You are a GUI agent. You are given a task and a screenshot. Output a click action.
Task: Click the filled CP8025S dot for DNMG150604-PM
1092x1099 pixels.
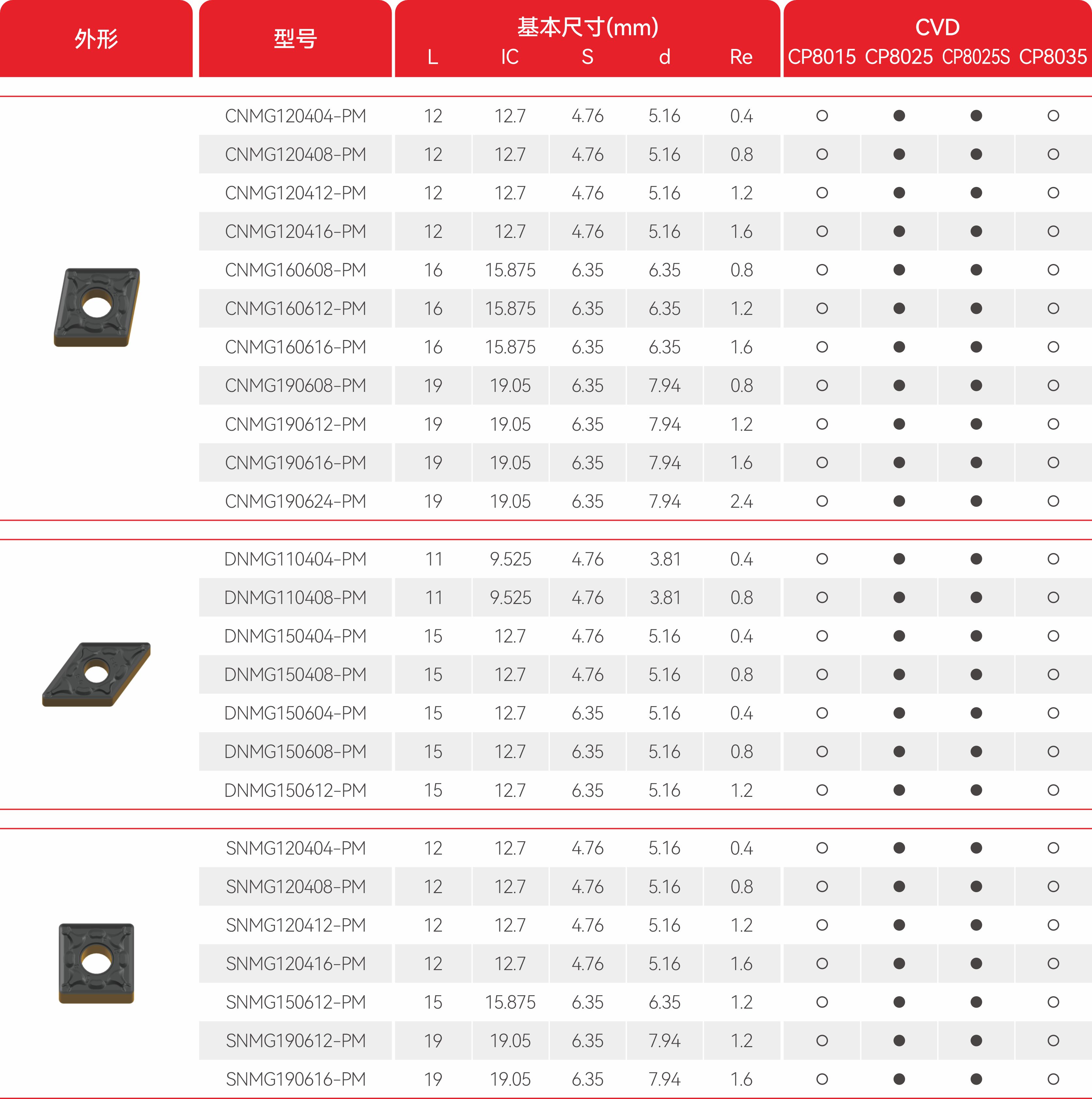[x=976, y=713]
